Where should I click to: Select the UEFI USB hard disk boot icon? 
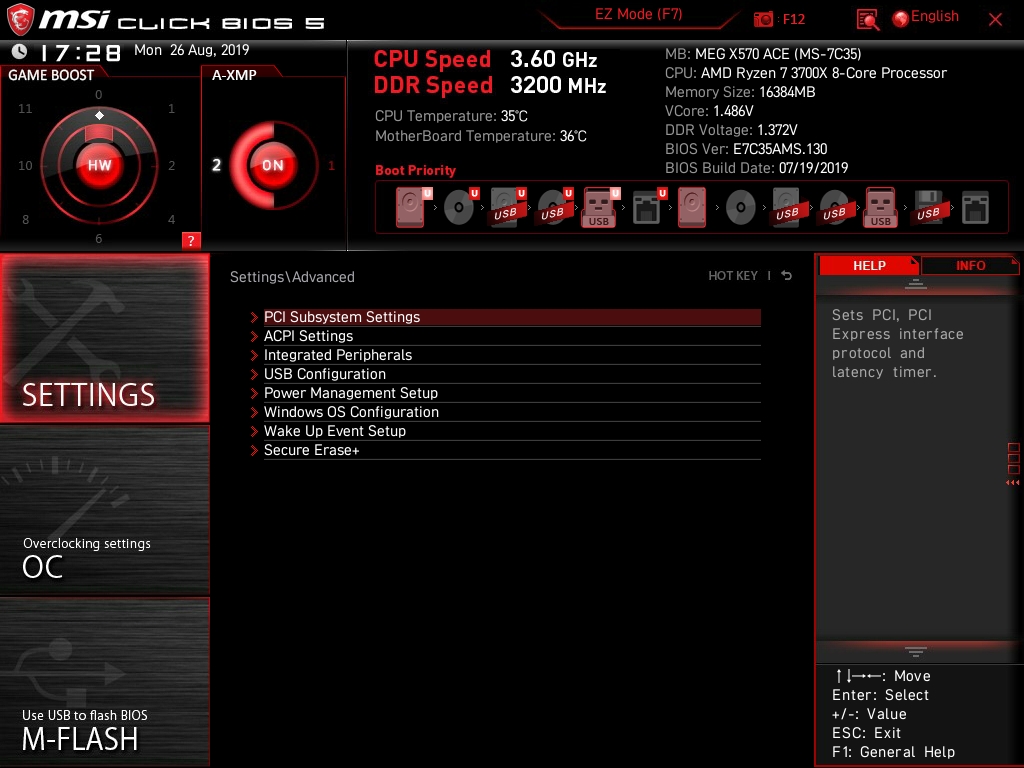point(507,207)
